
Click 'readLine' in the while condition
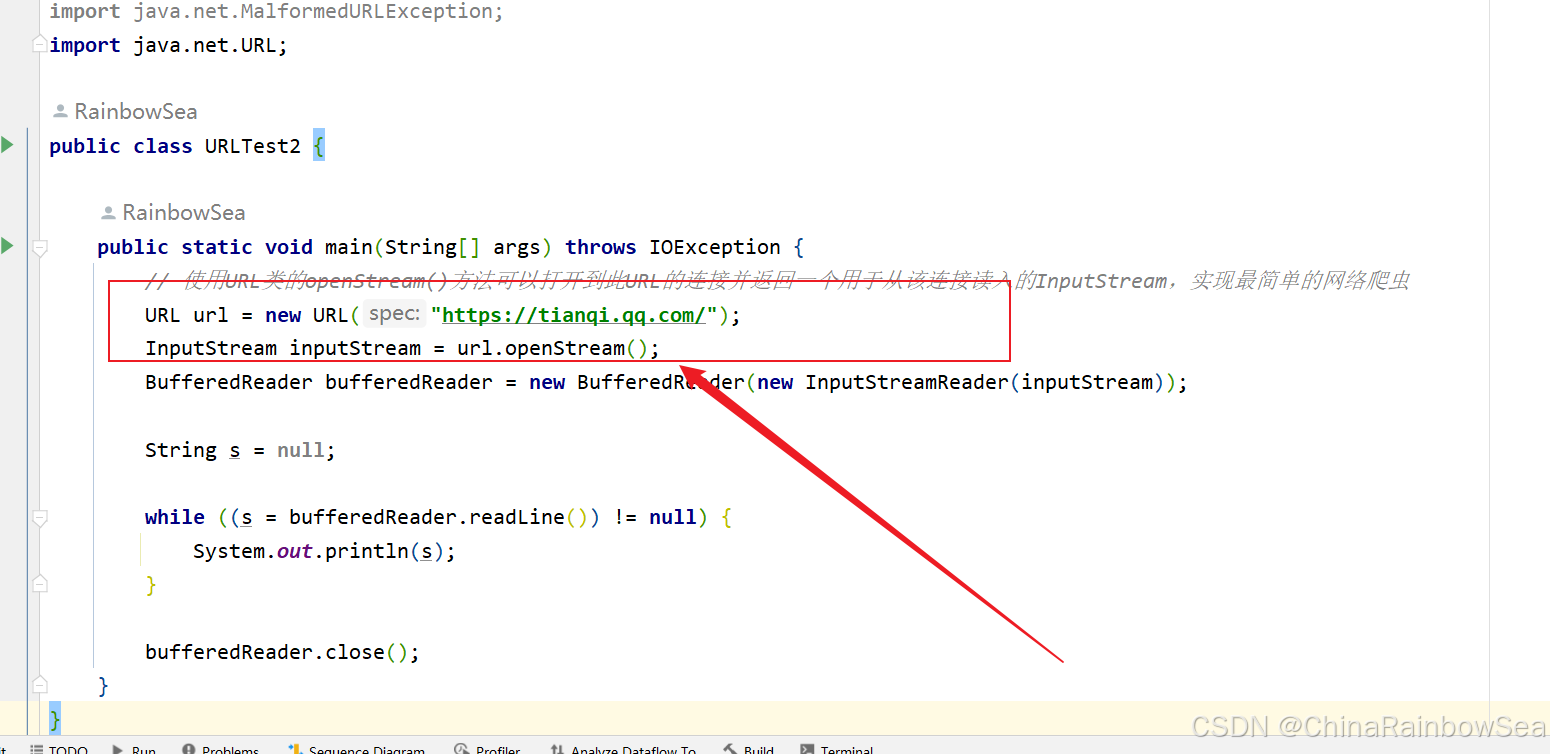tap(517, 517)
